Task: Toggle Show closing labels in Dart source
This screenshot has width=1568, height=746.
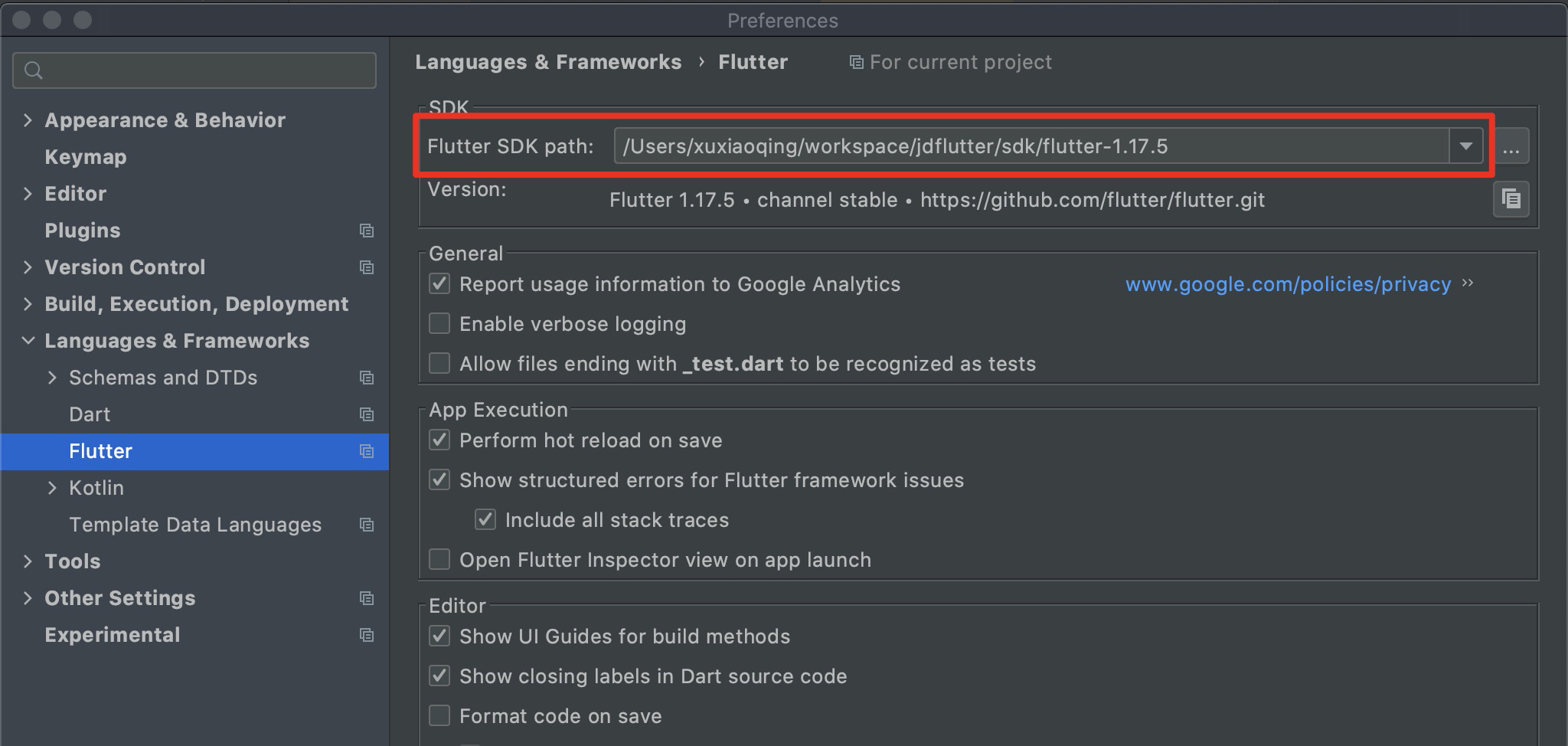Action: click(x=439, y=676)
